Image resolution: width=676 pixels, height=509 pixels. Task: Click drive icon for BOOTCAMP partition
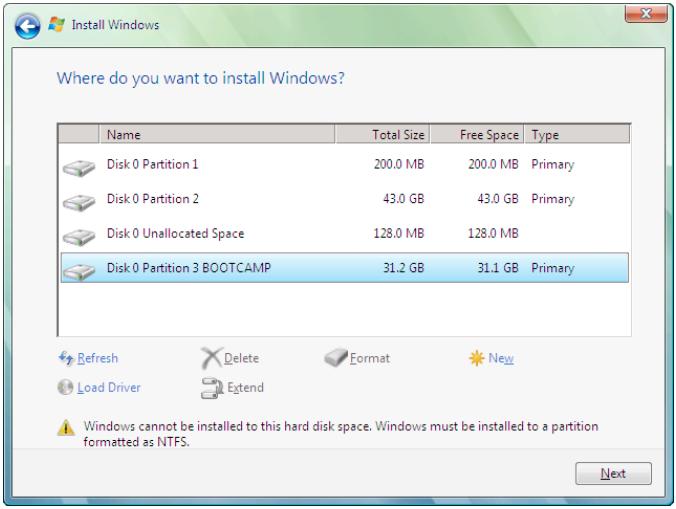[79, 272]
